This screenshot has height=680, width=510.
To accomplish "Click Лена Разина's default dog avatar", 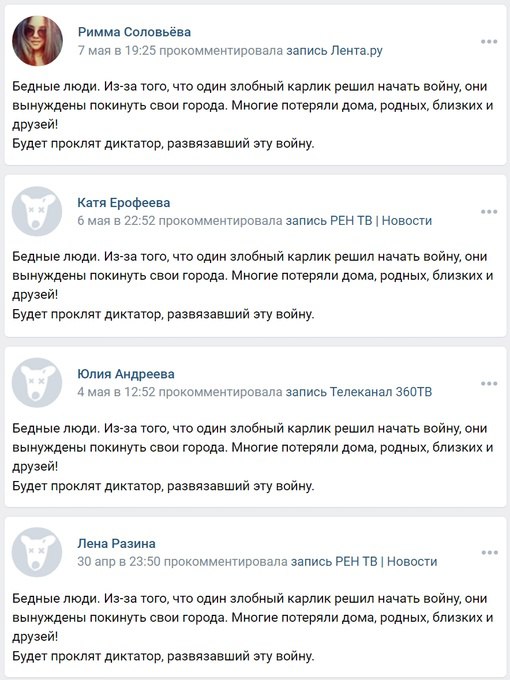I will coord(37,552).
